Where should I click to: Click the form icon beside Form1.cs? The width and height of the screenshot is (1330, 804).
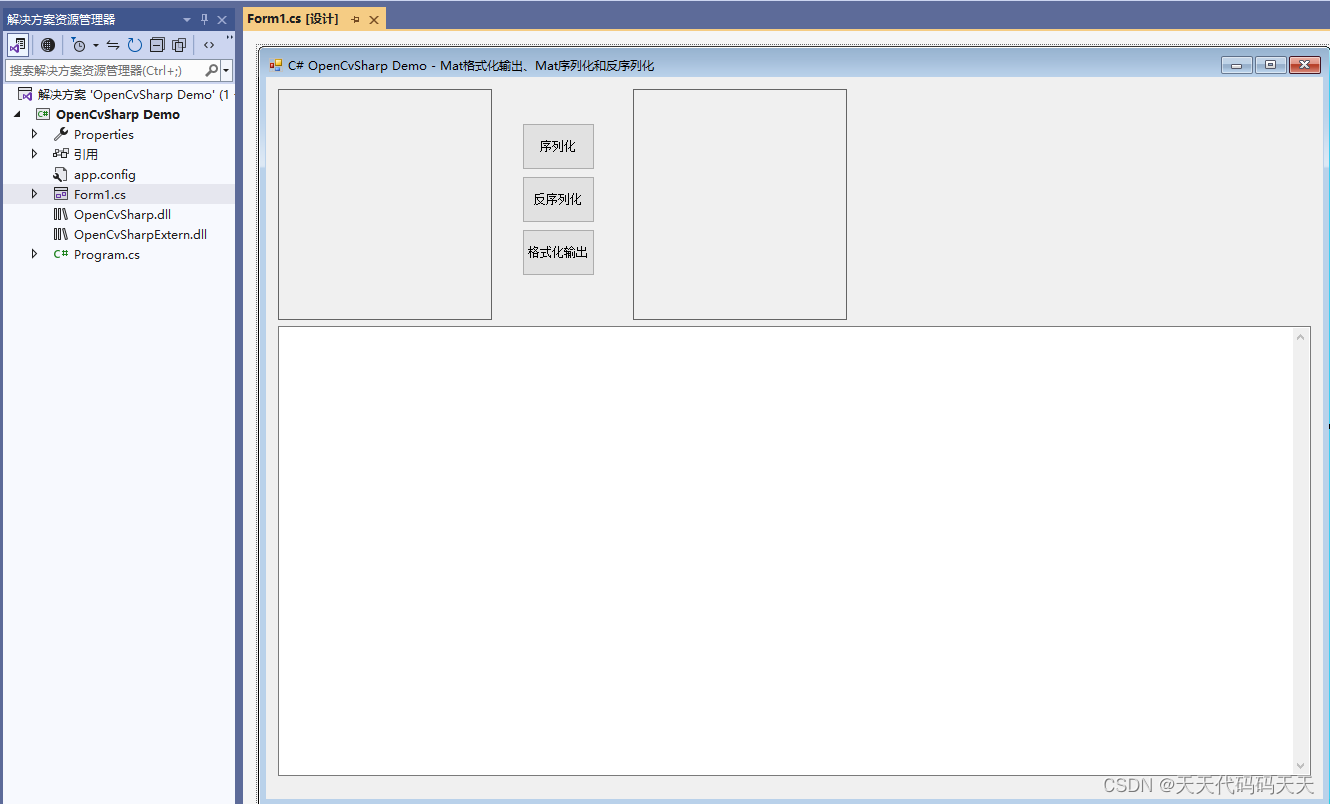point(60,194)
